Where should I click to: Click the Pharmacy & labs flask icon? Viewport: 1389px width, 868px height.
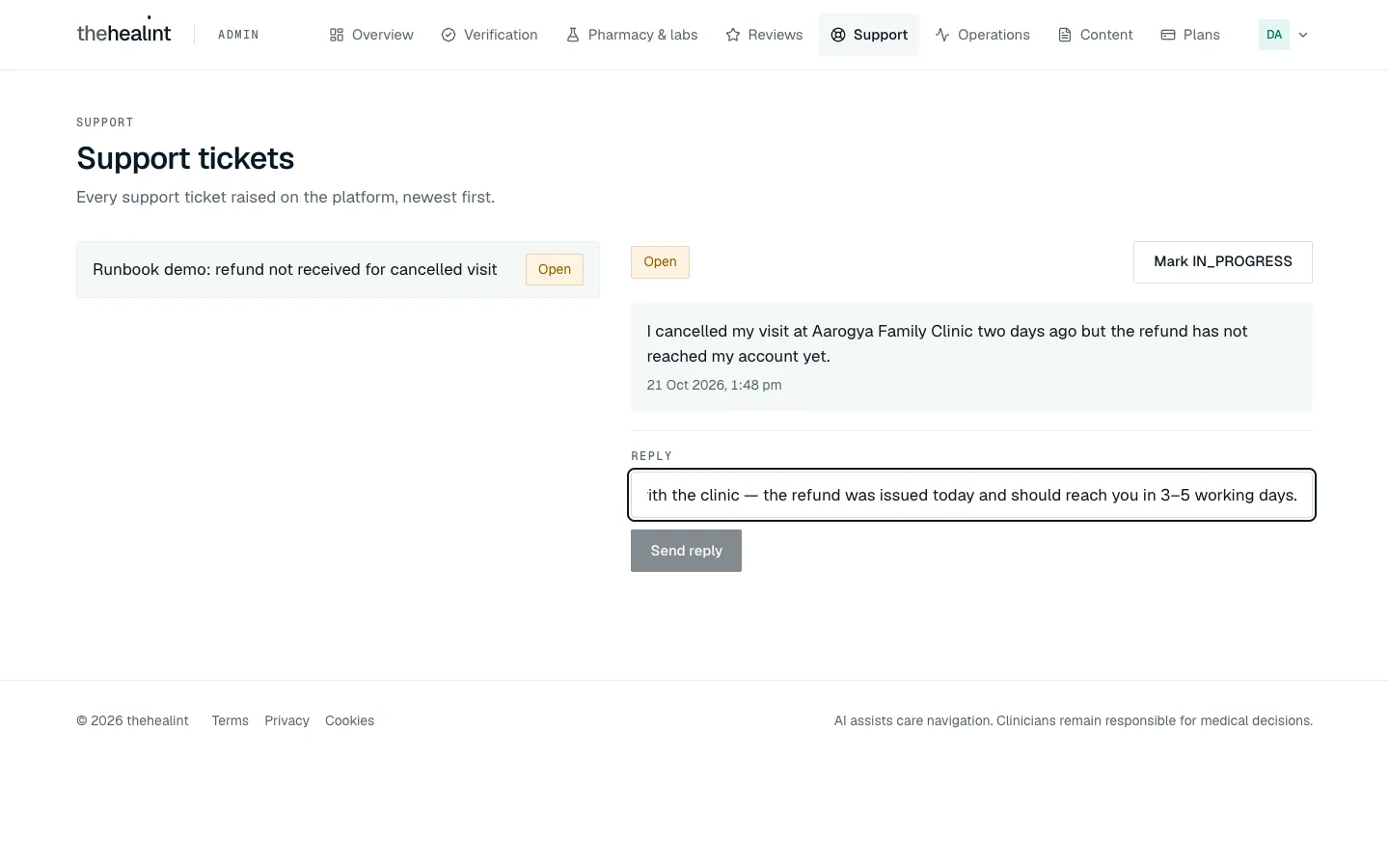click(x=573, y=35)
